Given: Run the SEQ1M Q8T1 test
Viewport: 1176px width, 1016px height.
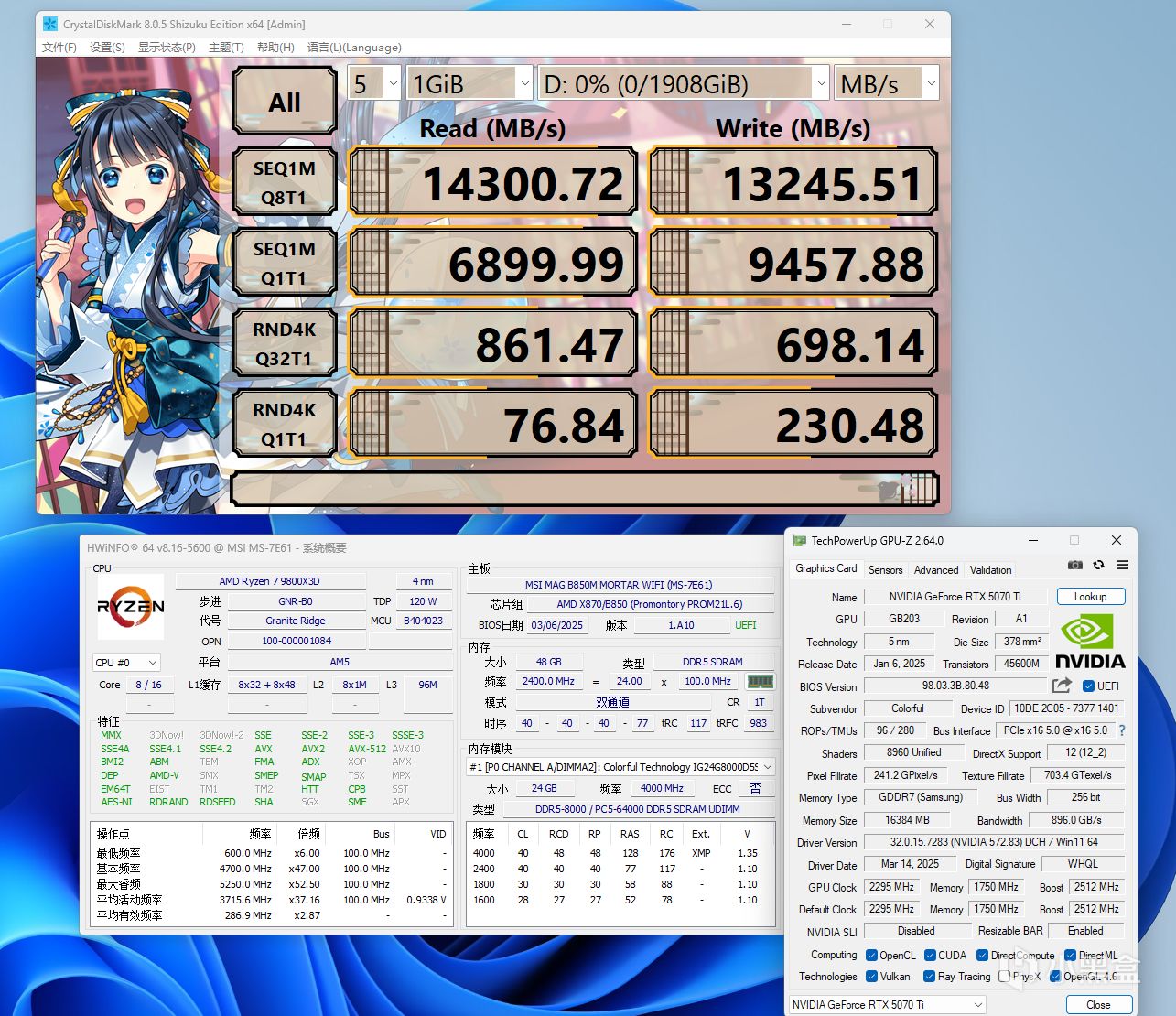Looking at the screenshot, I should [x=285, y=183].
